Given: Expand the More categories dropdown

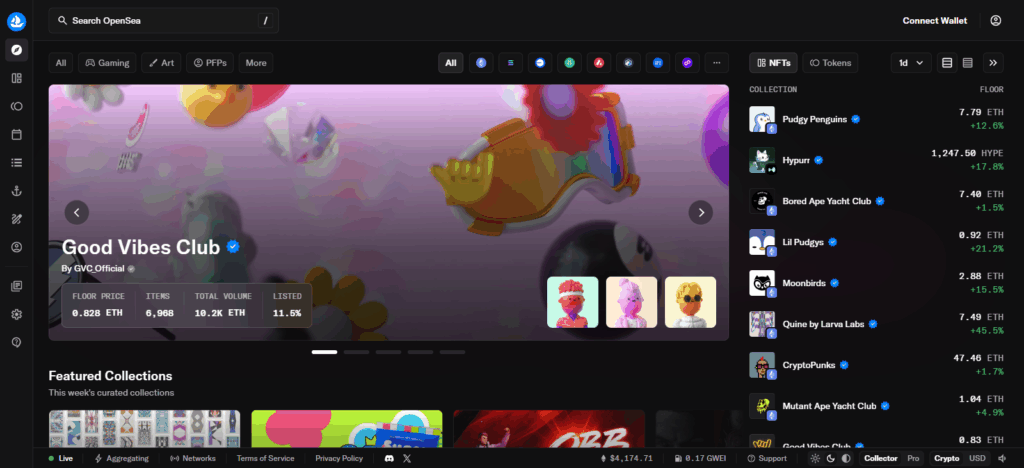Looking at the screenshot, I should tap(256, 63).
